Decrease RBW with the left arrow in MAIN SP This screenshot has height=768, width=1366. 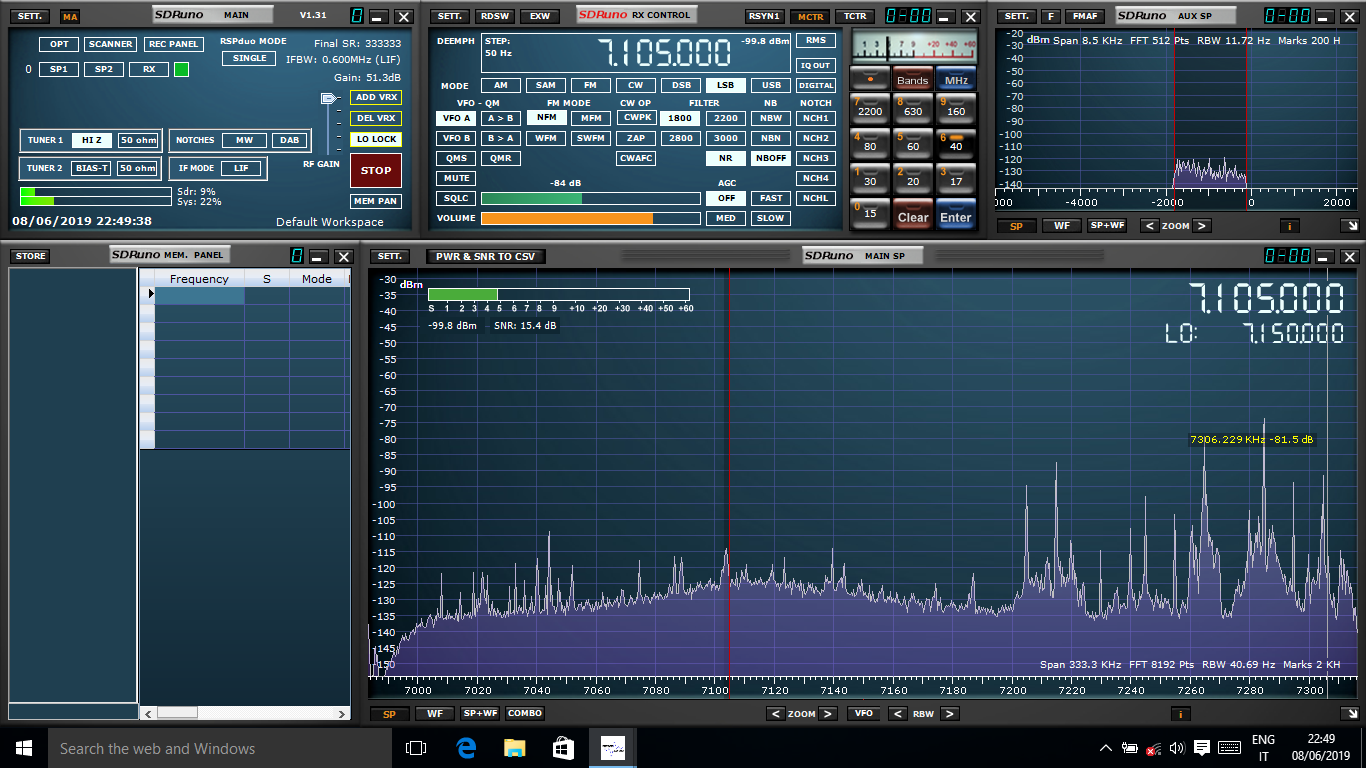click(x=897, y=714)
